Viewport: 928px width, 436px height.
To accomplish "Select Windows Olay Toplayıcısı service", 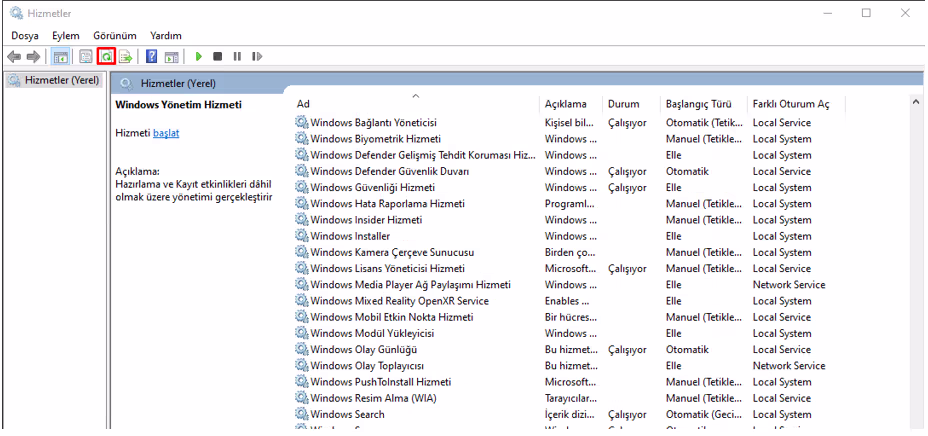I will coord(367,366).
